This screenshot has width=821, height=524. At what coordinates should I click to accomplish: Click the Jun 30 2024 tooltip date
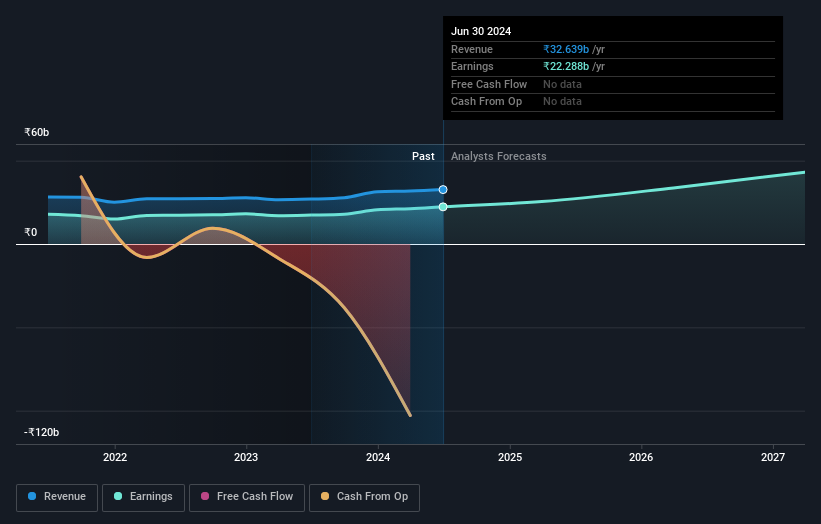point(481,31)
